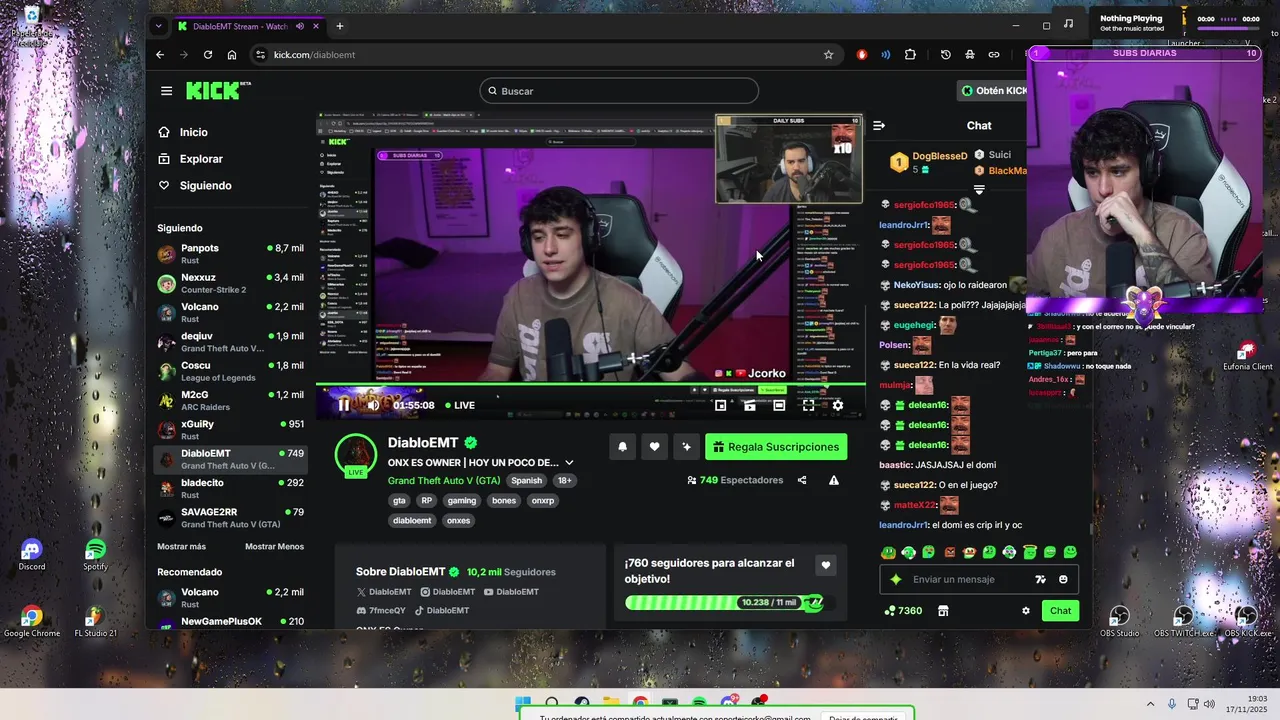The height and width of the screenshot is (720, 1280).
Task: Open new tab with plus button
Action: [x=340, y=26]
